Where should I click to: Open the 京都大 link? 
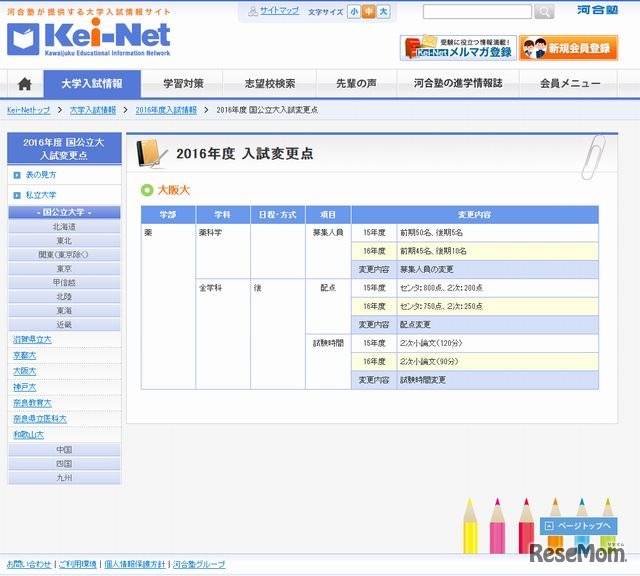[24, 356]
